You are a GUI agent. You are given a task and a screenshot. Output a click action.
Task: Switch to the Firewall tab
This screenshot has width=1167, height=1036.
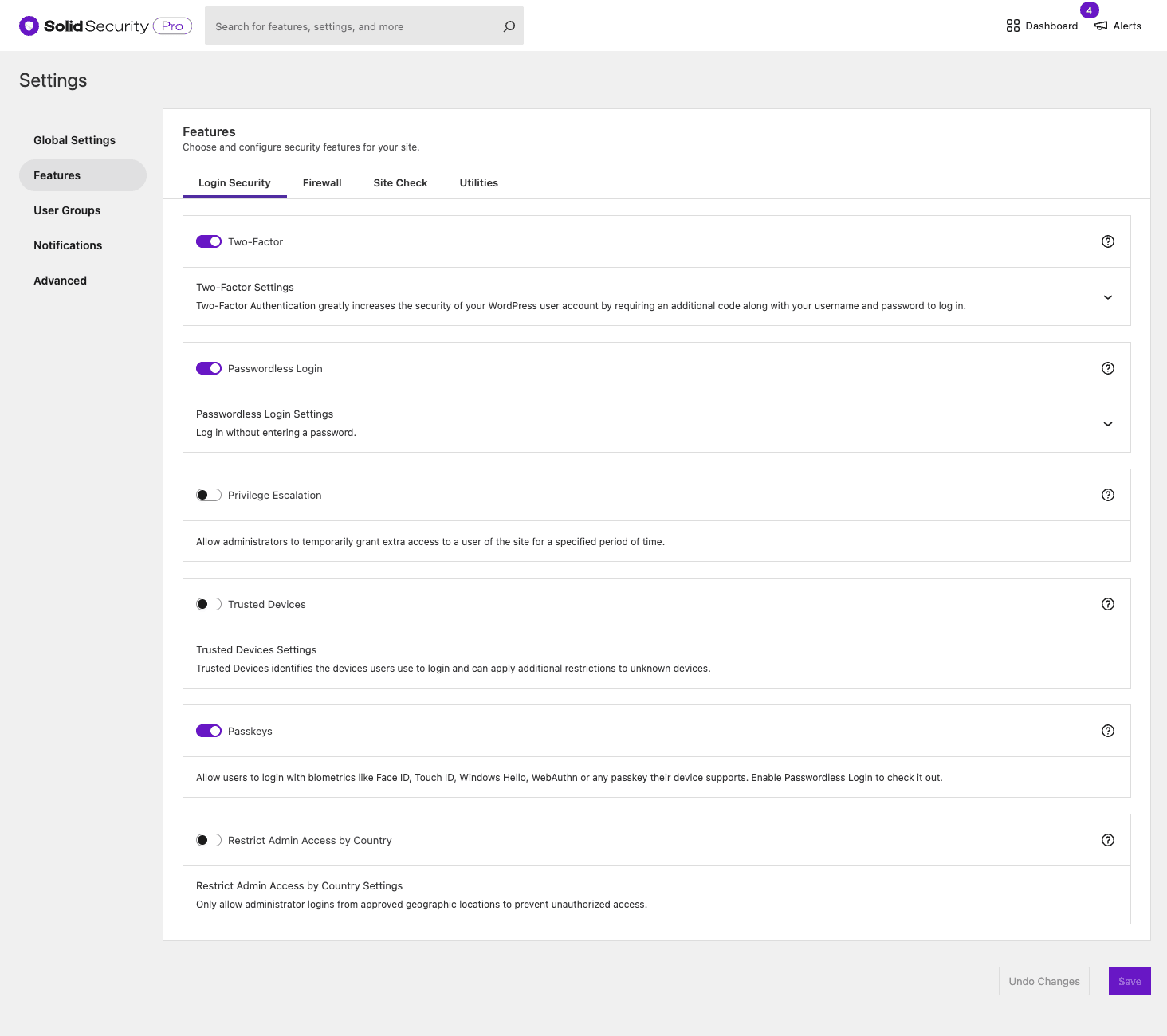click(x=322, y=182)
